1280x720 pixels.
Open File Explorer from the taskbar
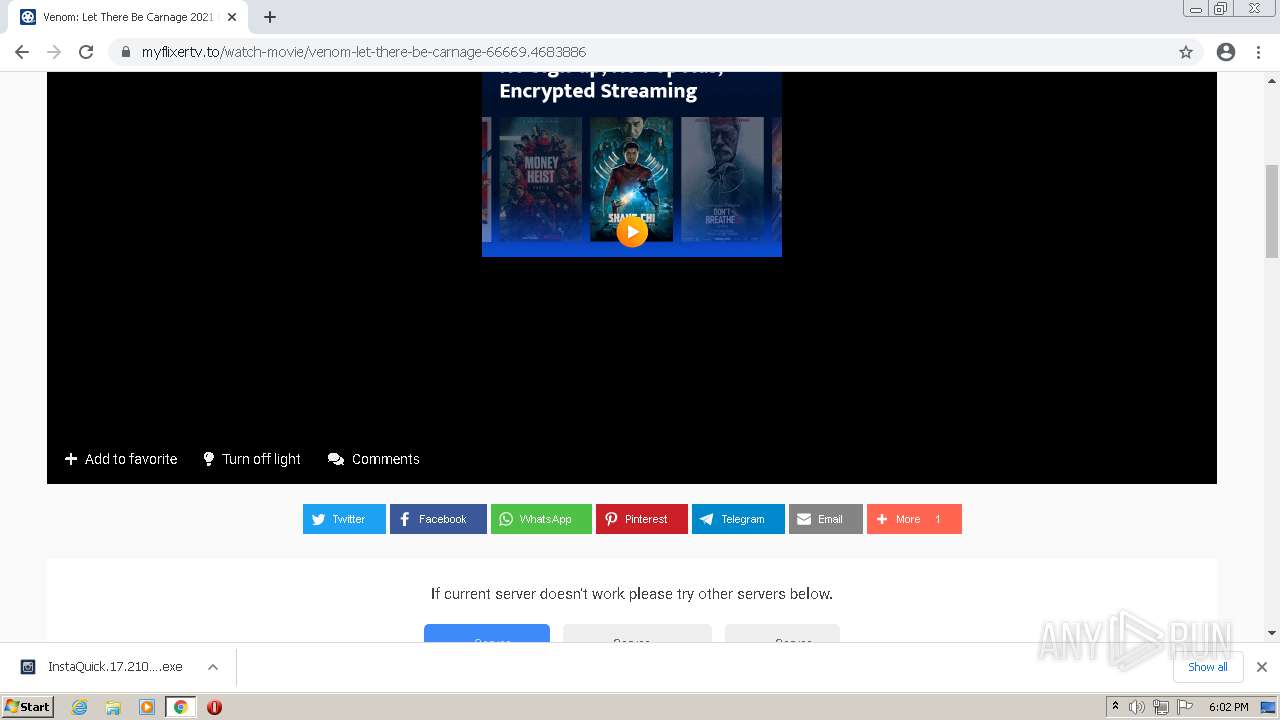[x=113, y=707]
